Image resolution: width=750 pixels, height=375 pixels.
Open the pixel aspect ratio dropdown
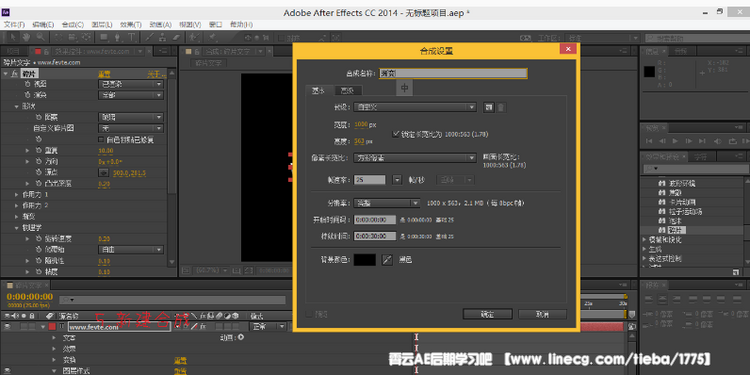(x=415, y=157)
